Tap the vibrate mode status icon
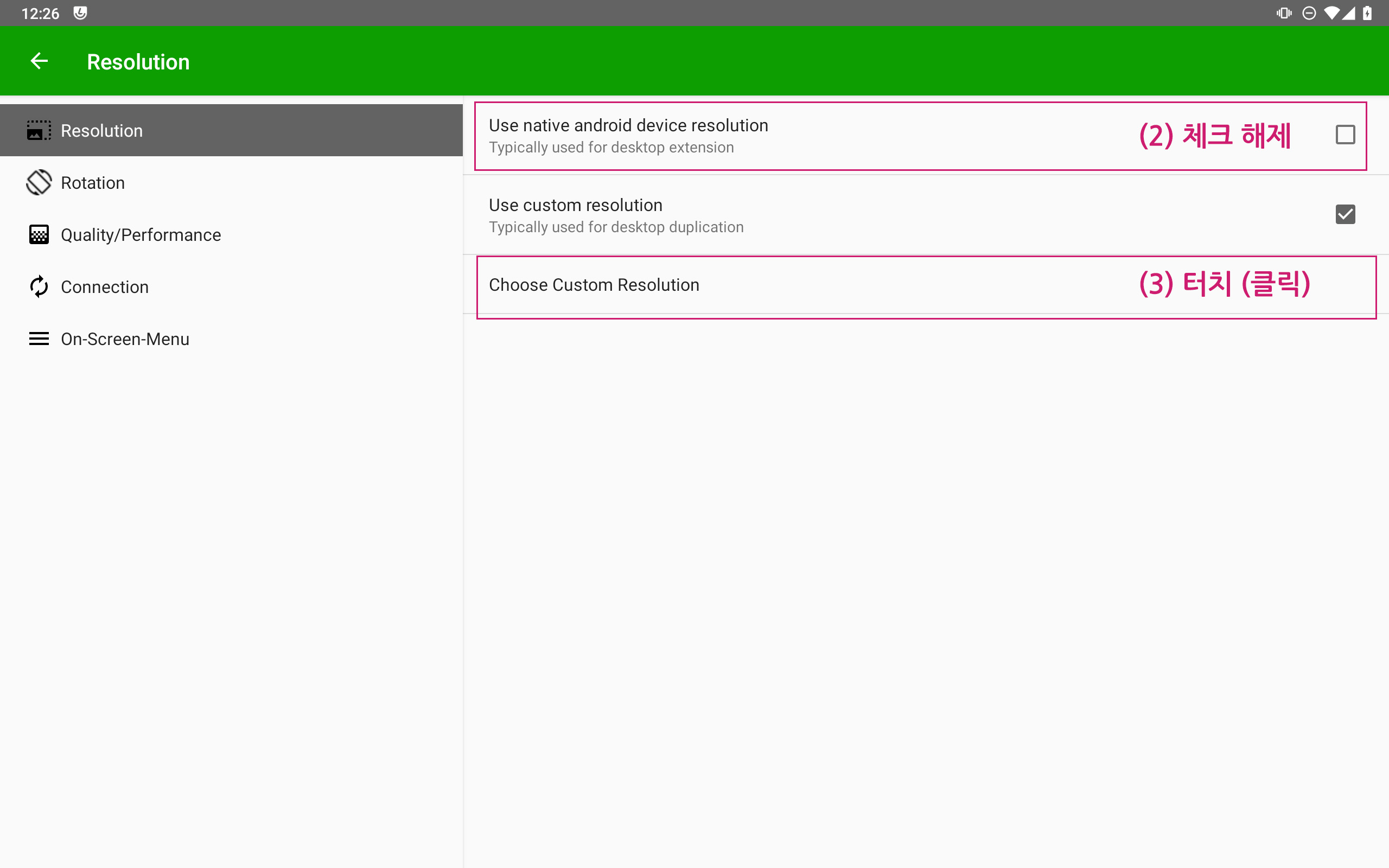This screenshot has height=868, width=1389. 1283,13
